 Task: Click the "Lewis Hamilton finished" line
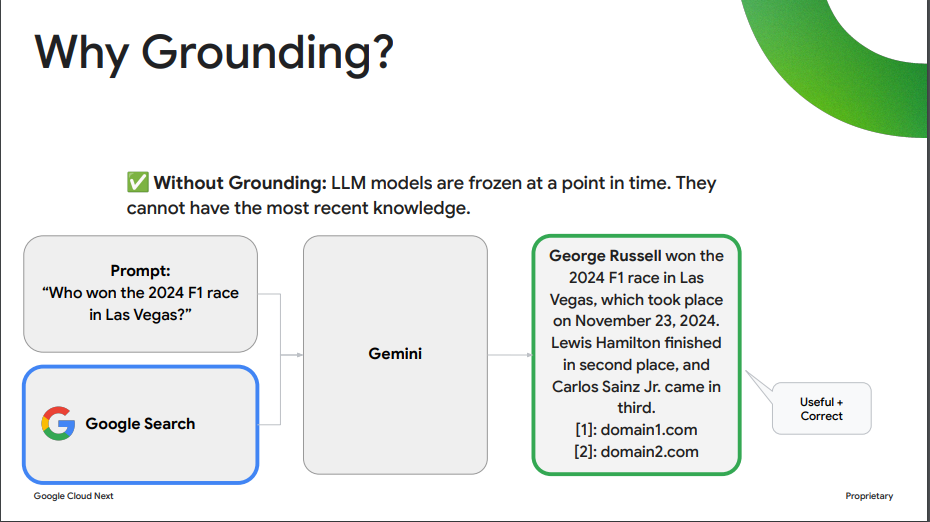point(636,343)
